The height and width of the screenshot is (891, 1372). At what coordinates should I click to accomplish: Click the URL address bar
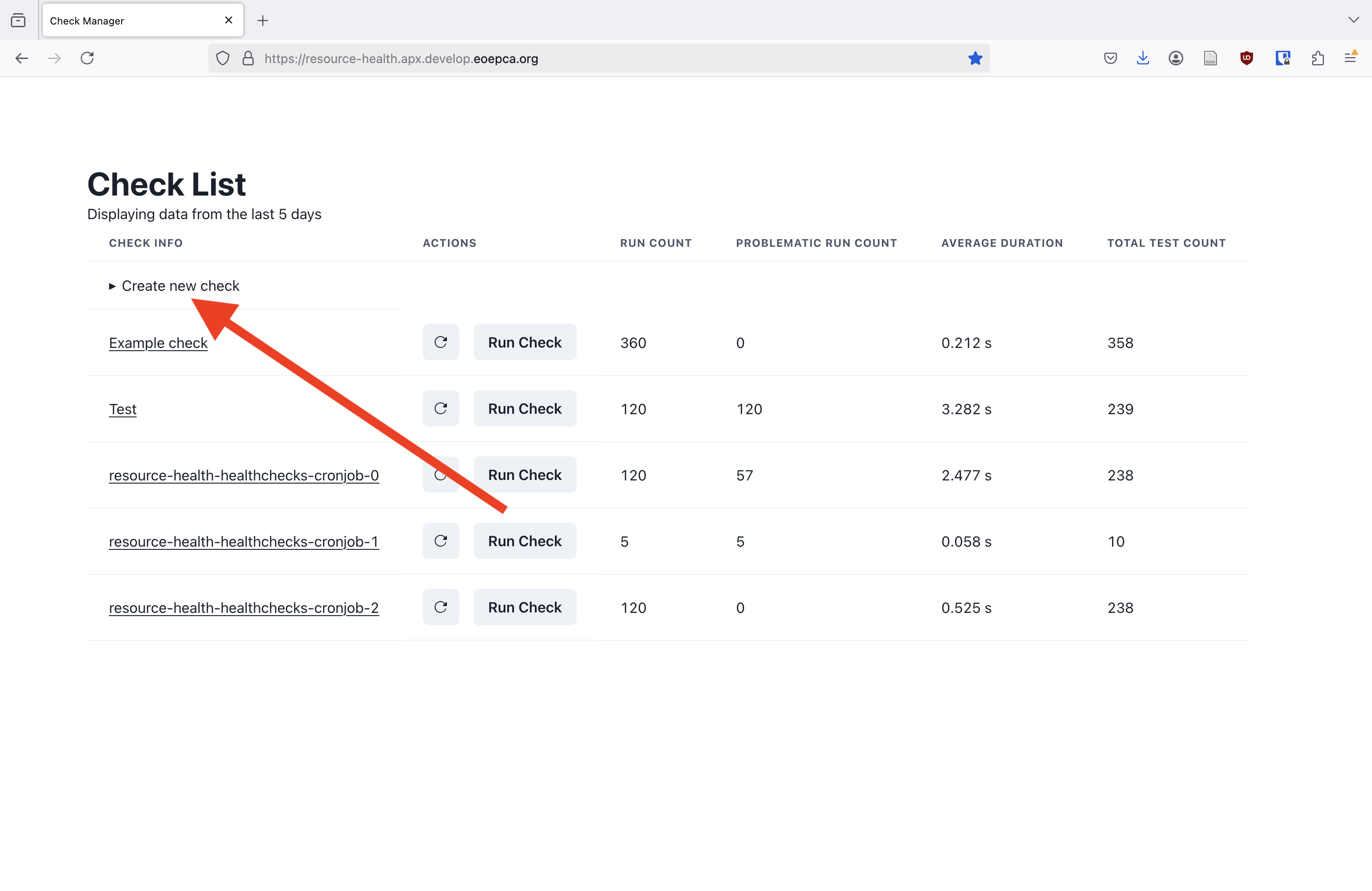click(x=599, y=58)
